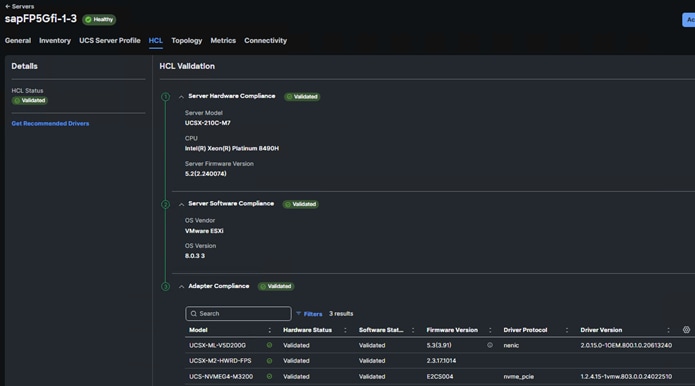The width and height of the screenshot is (695, 386).
Task: Click the status icon for UCSX-M2-HWRD-FPS
Action: point(269,361)
